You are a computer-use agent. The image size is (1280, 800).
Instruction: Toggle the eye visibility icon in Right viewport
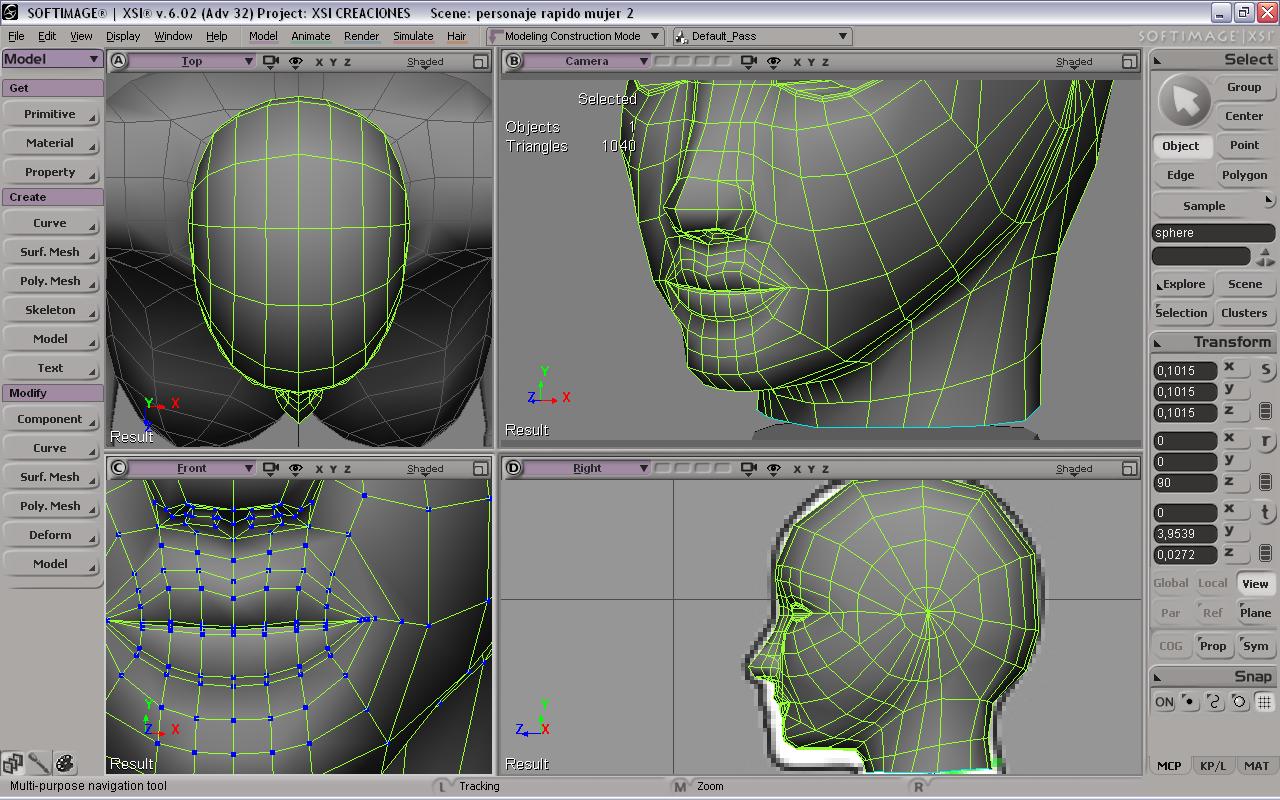click(x=774, y=468)
